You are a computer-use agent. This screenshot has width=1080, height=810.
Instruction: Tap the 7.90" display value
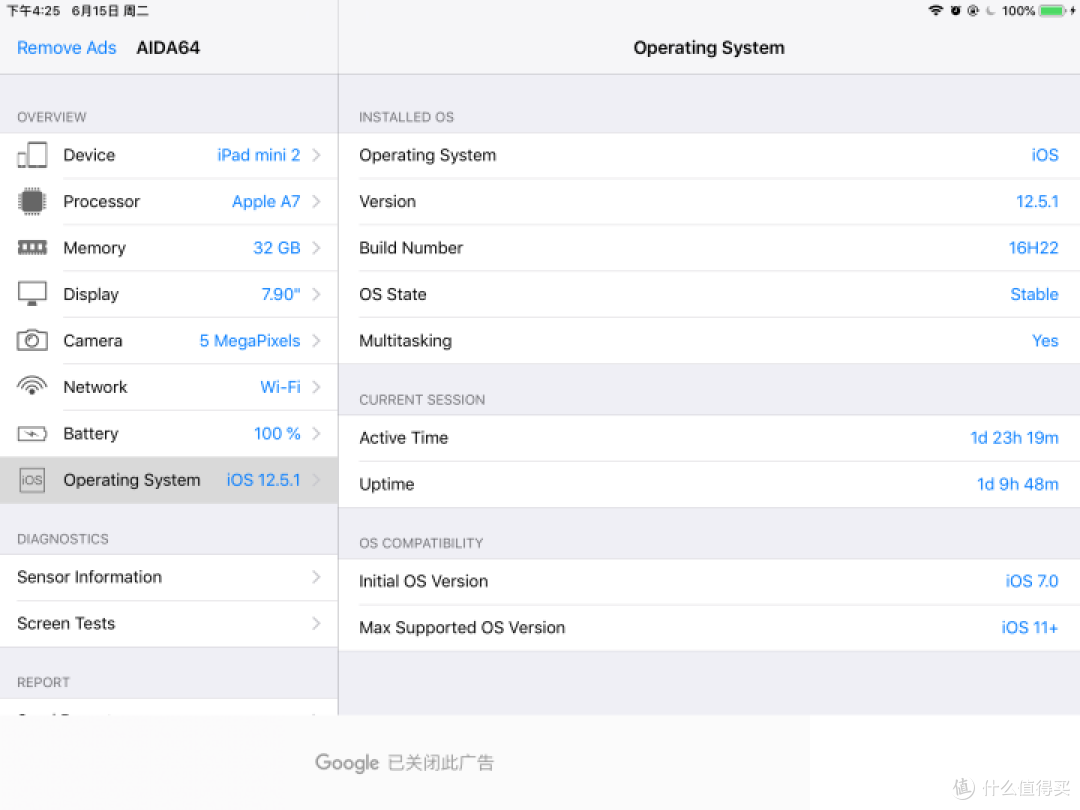[x=280, y=294]
